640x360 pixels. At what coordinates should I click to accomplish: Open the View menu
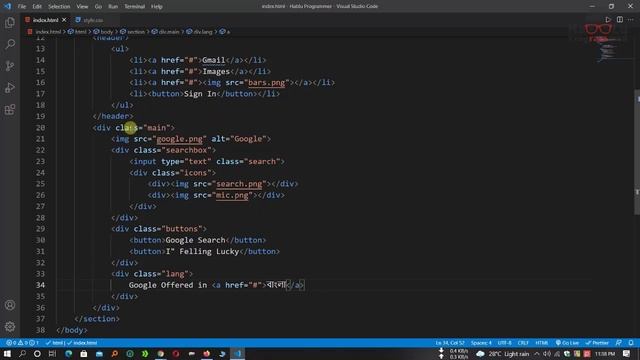point(82,7)
